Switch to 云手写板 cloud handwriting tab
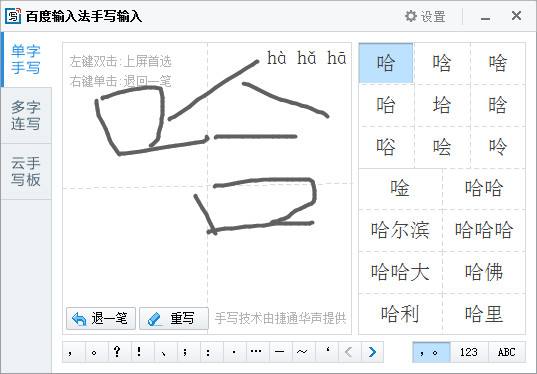The height and width of the screenshot is (374, 537). pos(26,171)
